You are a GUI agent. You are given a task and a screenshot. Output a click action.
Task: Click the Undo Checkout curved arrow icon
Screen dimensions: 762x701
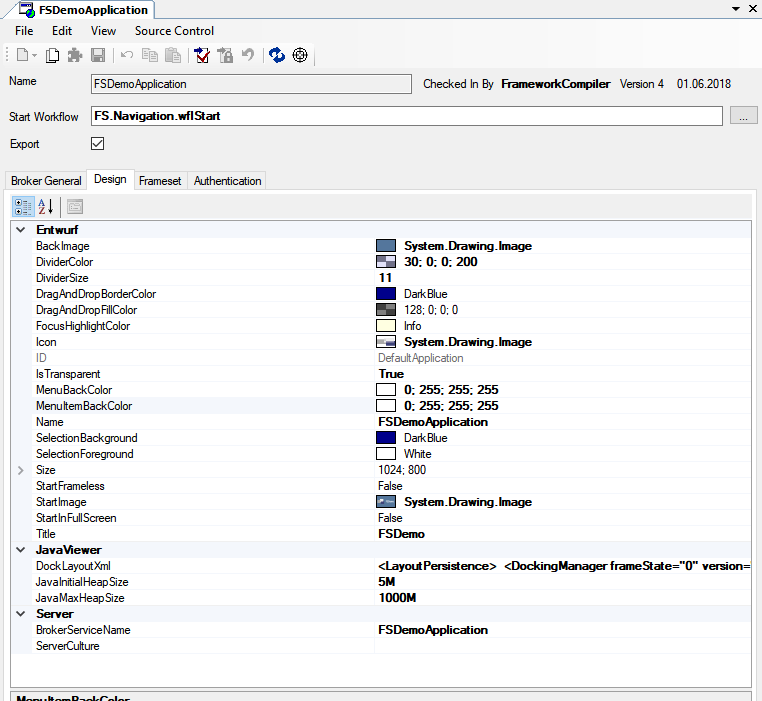pyautogui.click(x=248, y=54)
